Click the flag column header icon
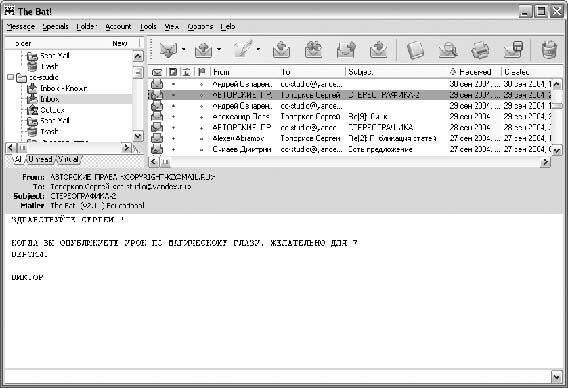The image size is (568, 388). (201, 72)
